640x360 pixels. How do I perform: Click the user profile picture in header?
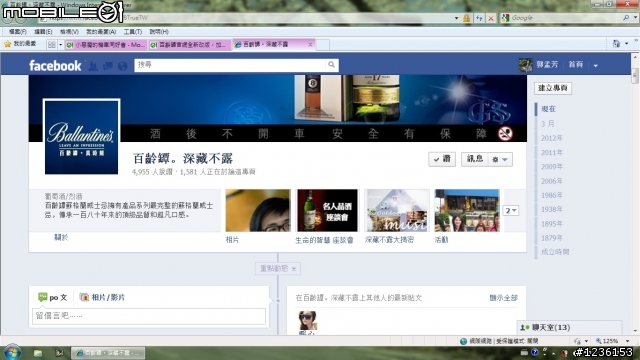tap(526, 65)
